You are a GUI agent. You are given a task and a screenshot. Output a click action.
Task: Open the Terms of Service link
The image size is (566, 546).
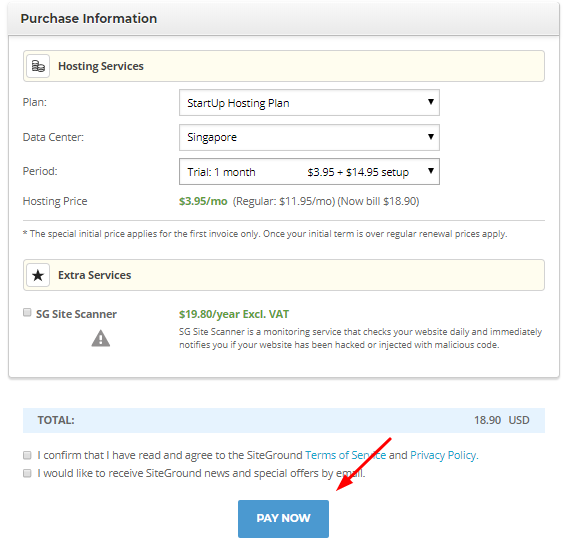pyautogui.click(x=345, y=455)
